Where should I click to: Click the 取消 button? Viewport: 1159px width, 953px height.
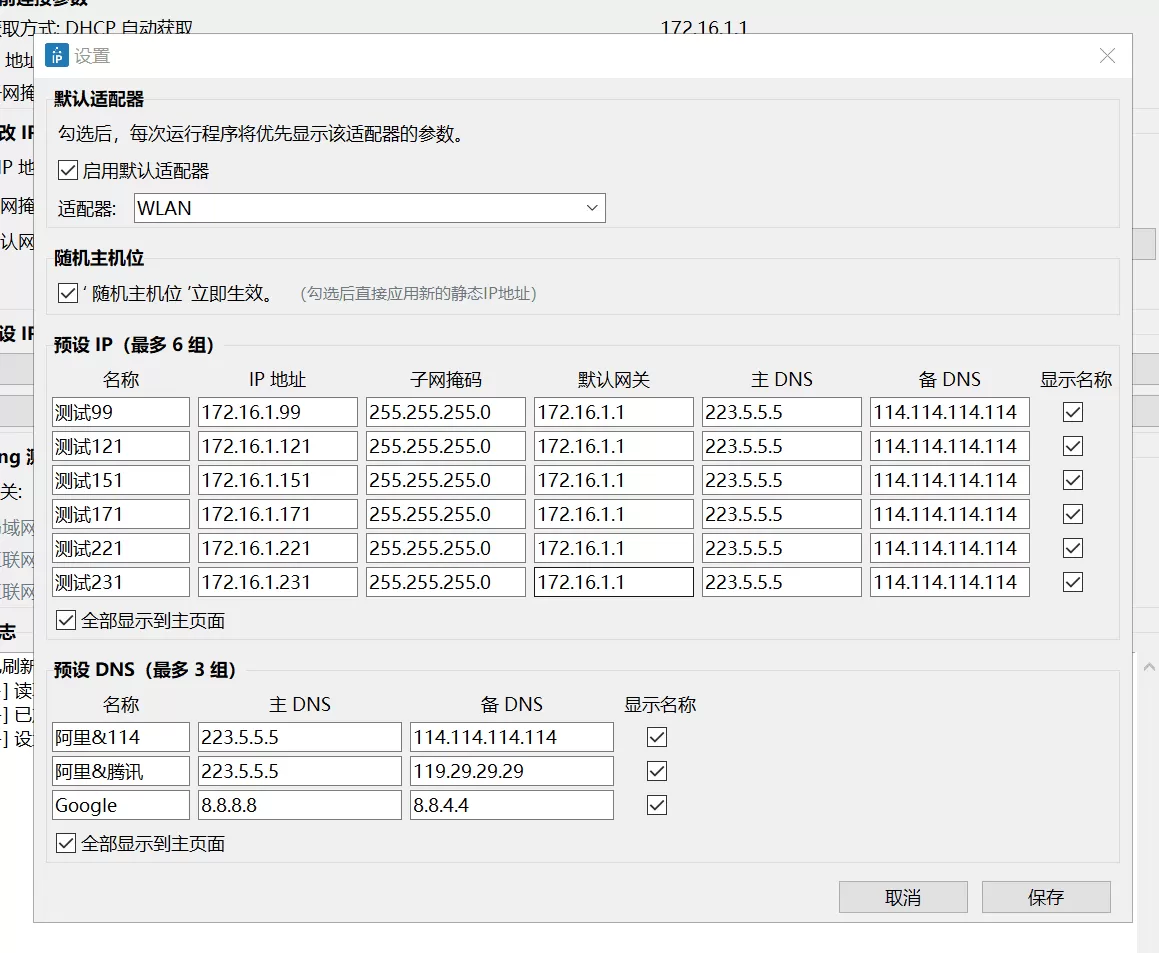[903, 897]
